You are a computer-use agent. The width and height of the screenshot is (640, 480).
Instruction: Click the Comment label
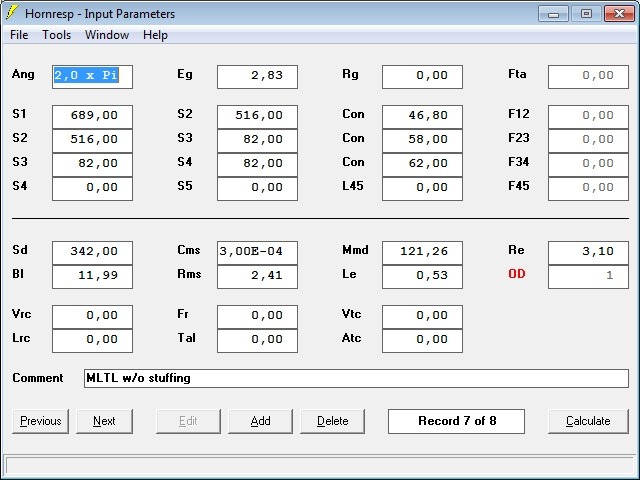[x=38, y=378]
